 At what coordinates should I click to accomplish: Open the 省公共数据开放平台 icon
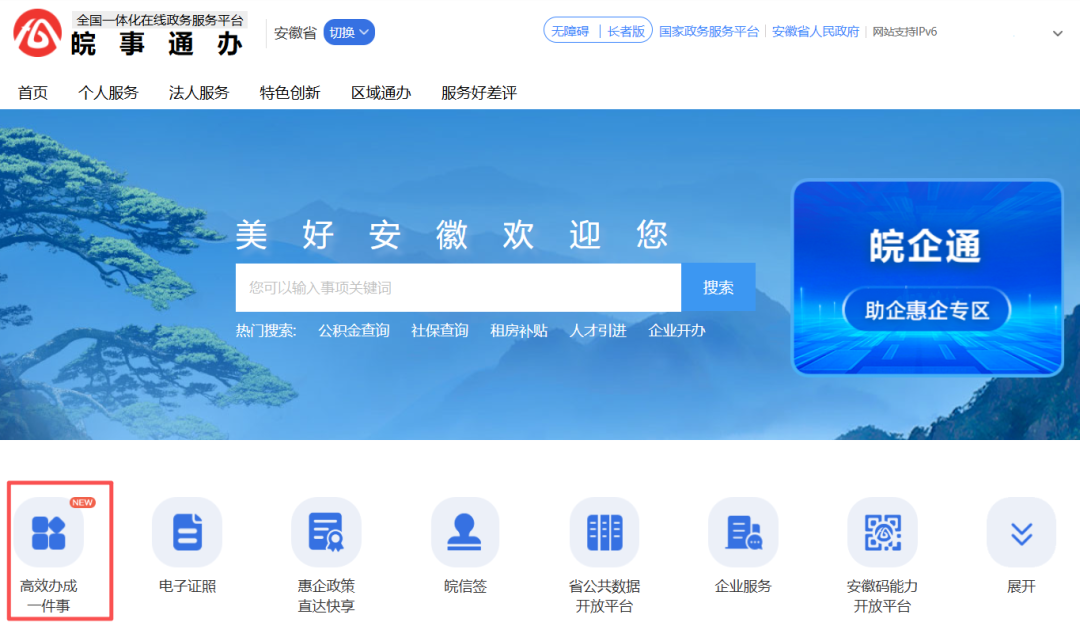(604, 532)
